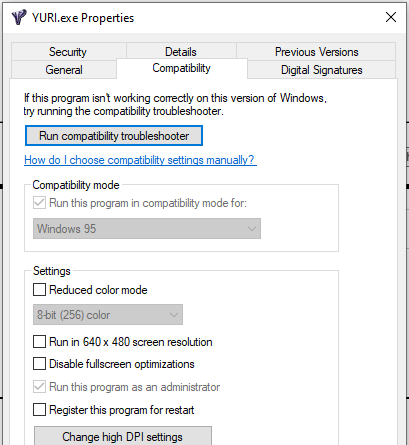The height and width of the screenshot is (445, 409).
Task: Select the Windows 95 combo box
Action: click(x=147, y=229)
